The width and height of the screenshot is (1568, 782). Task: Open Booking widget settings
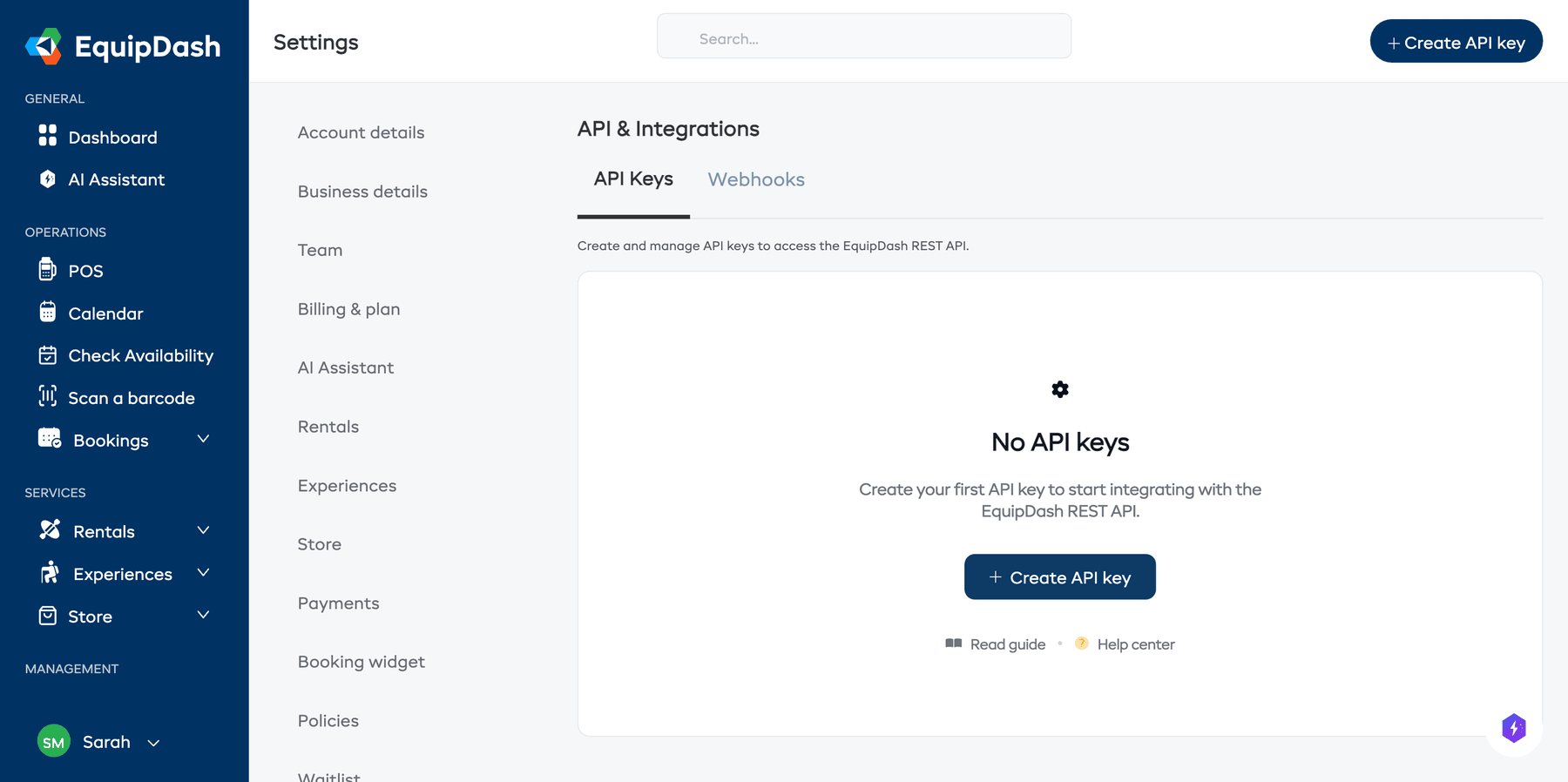coord(362,662)
